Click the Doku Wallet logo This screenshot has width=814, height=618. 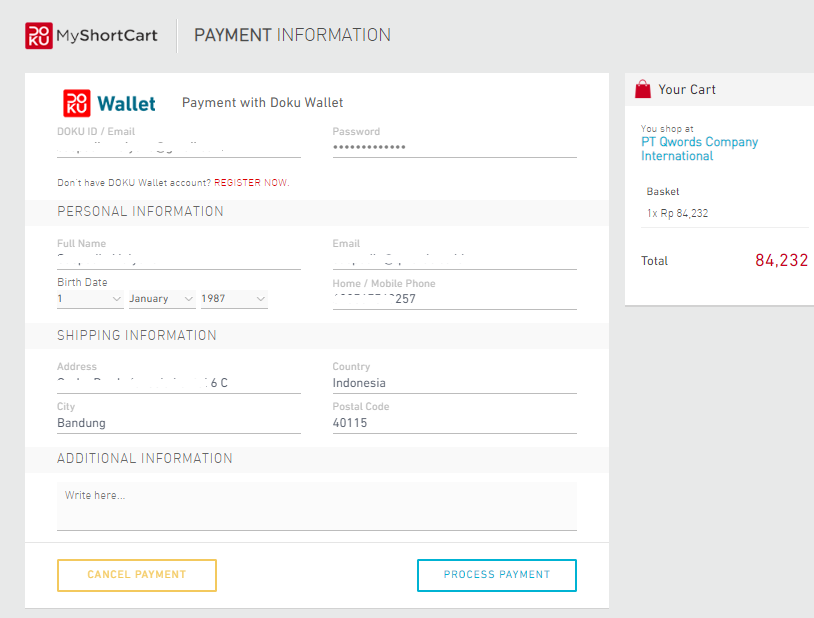(x=110, y=103)
